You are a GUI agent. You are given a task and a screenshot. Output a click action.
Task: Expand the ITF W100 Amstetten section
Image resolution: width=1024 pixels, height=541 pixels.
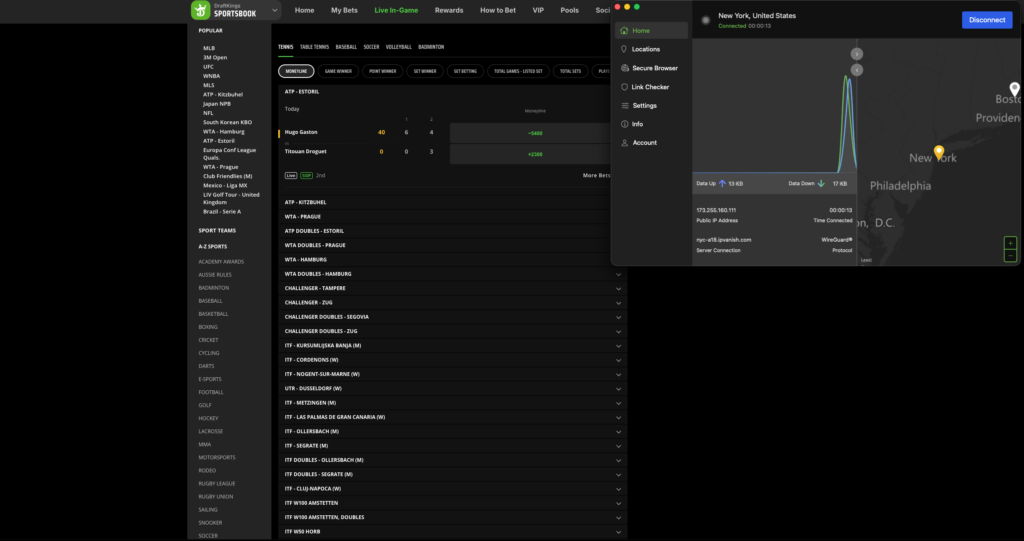pos(453,502)
